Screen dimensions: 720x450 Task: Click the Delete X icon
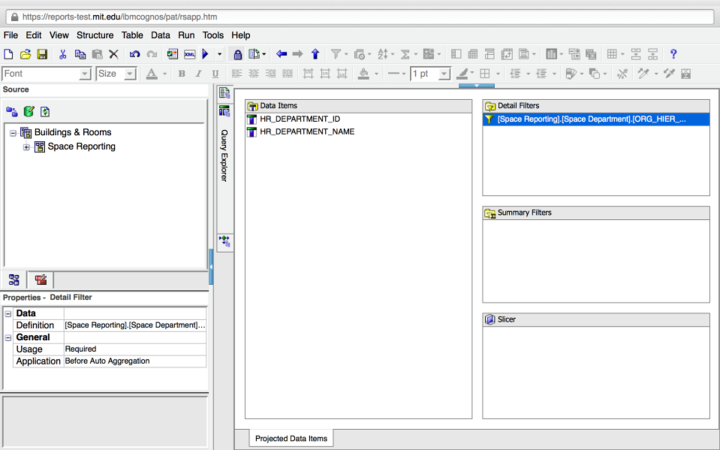point(113,54)
